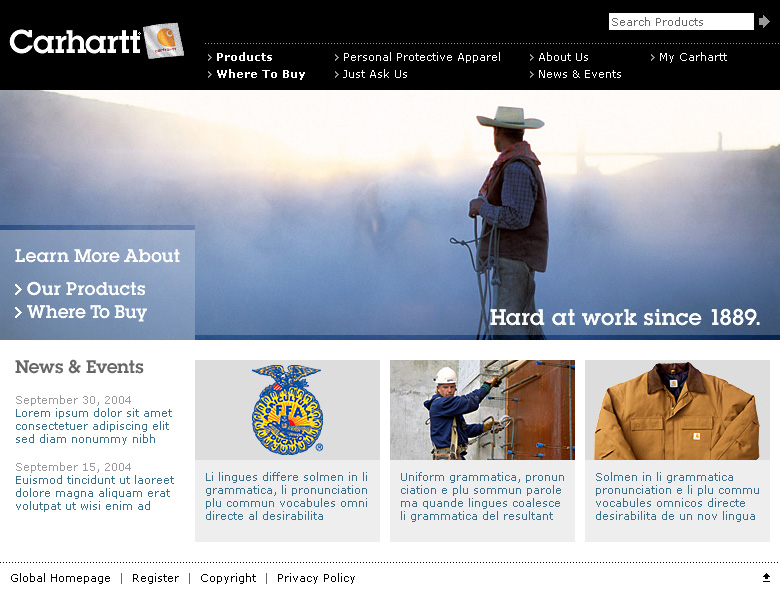The image size is (780, 592).
Task: Click the orange Carhartt label badge
Action: pos(164,40)
